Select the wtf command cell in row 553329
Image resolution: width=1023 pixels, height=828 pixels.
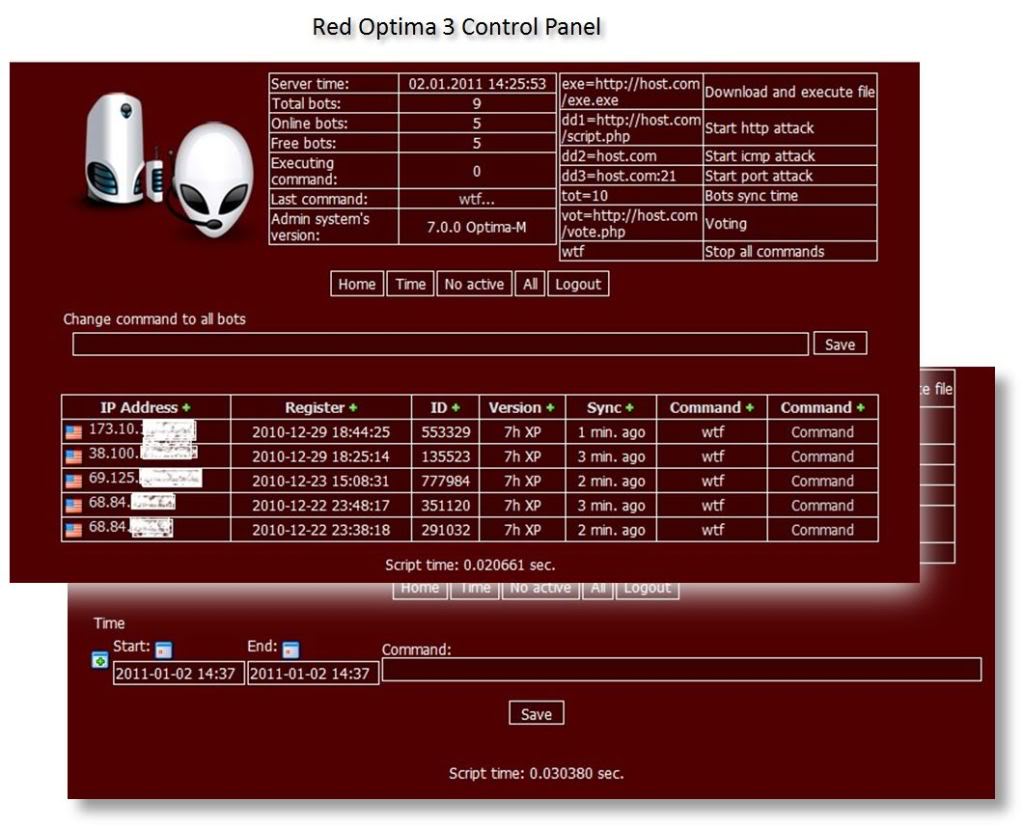(x=712, y=432)
